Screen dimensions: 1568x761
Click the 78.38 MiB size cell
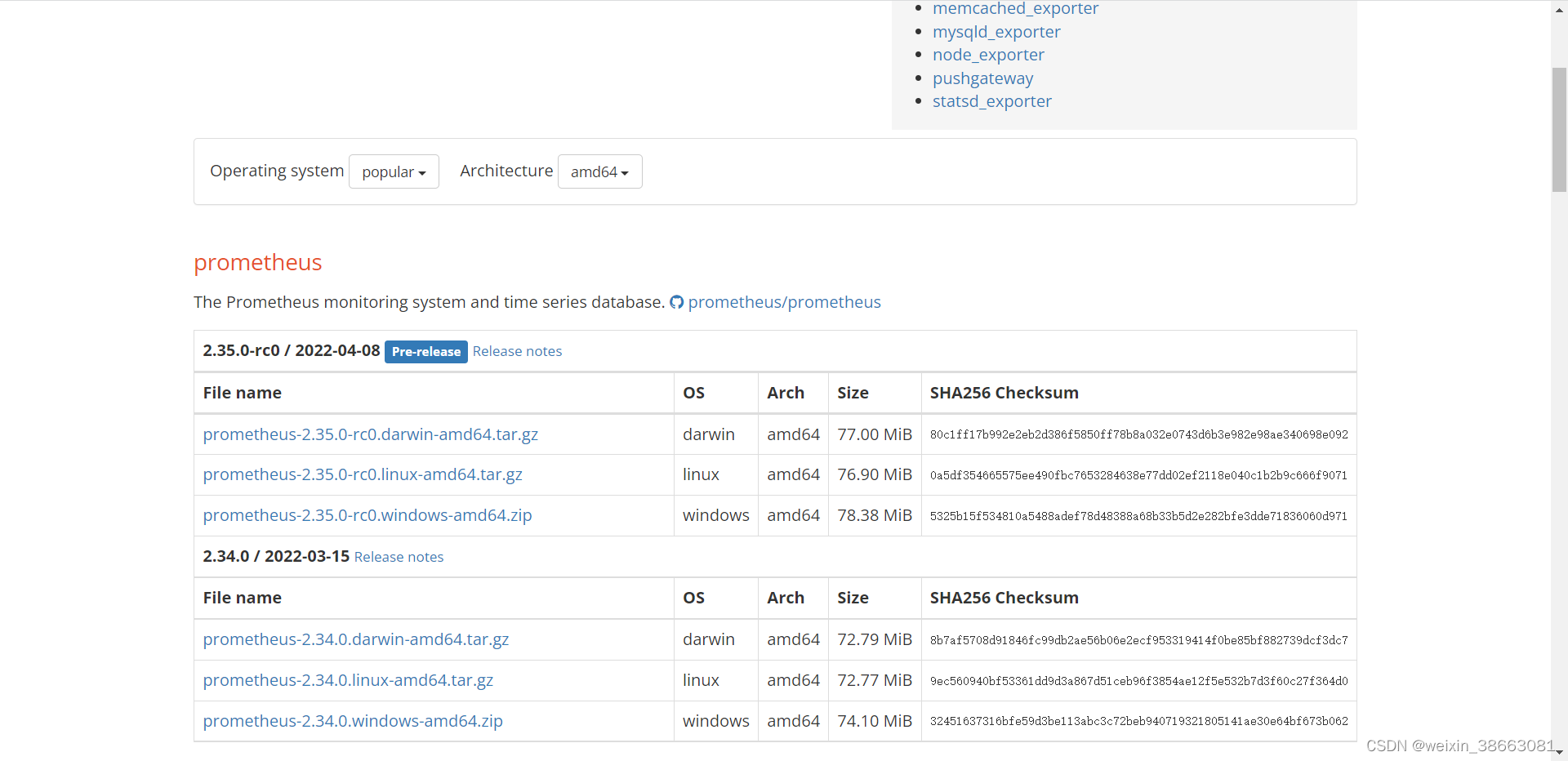pos(875,515)
